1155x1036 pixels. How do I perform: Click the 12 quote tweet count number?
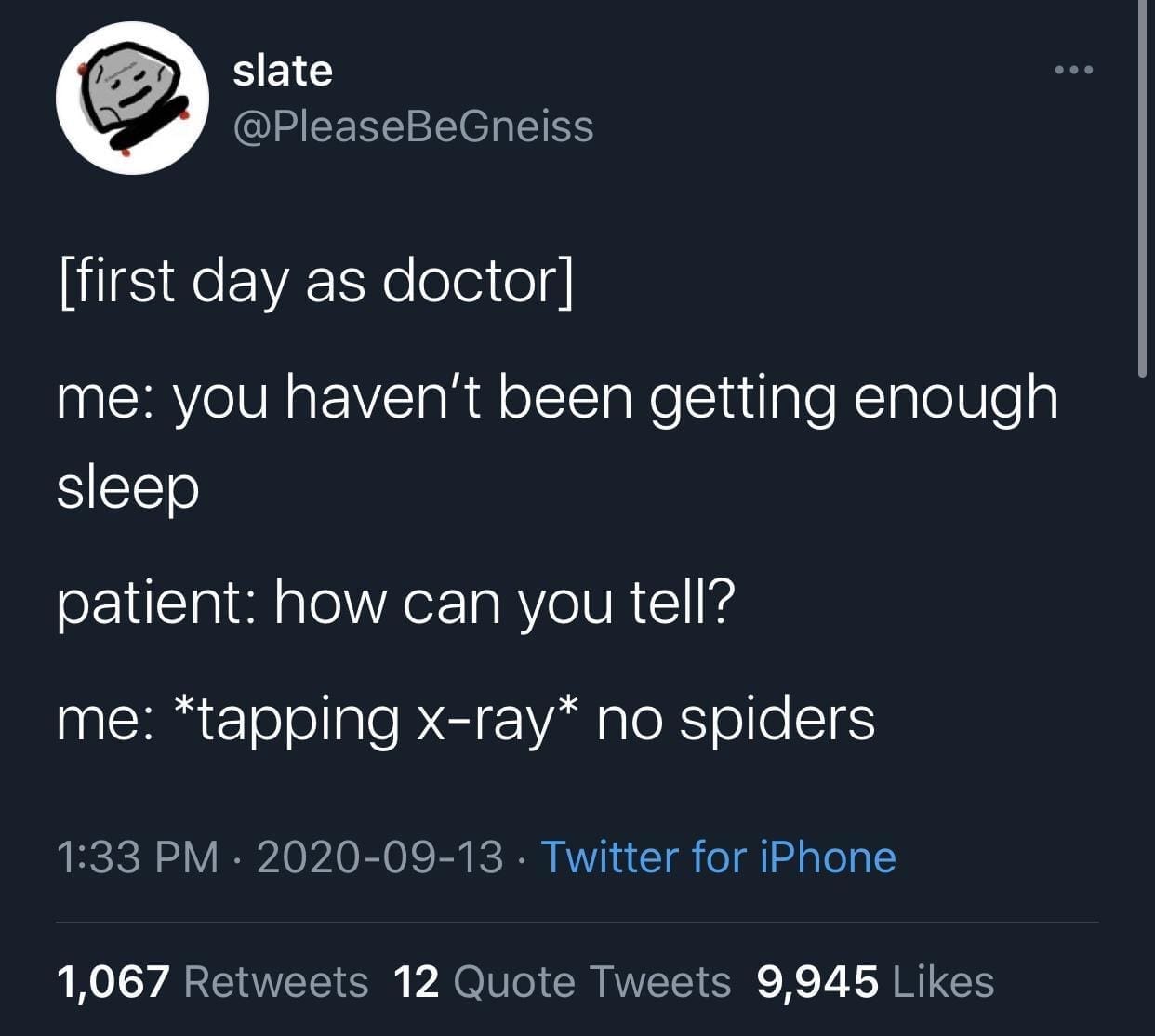pyautogui.click(x=416, y=982)
